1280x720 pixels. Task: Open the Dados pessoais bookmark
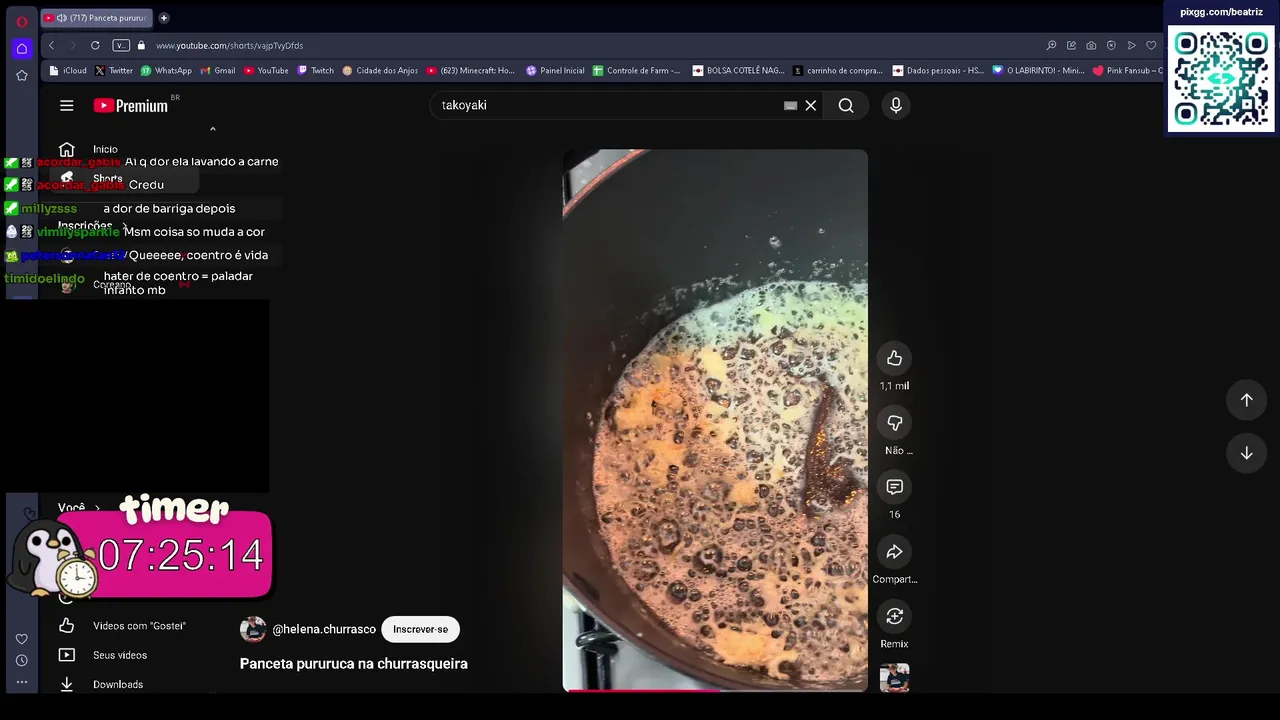(938, 71)
